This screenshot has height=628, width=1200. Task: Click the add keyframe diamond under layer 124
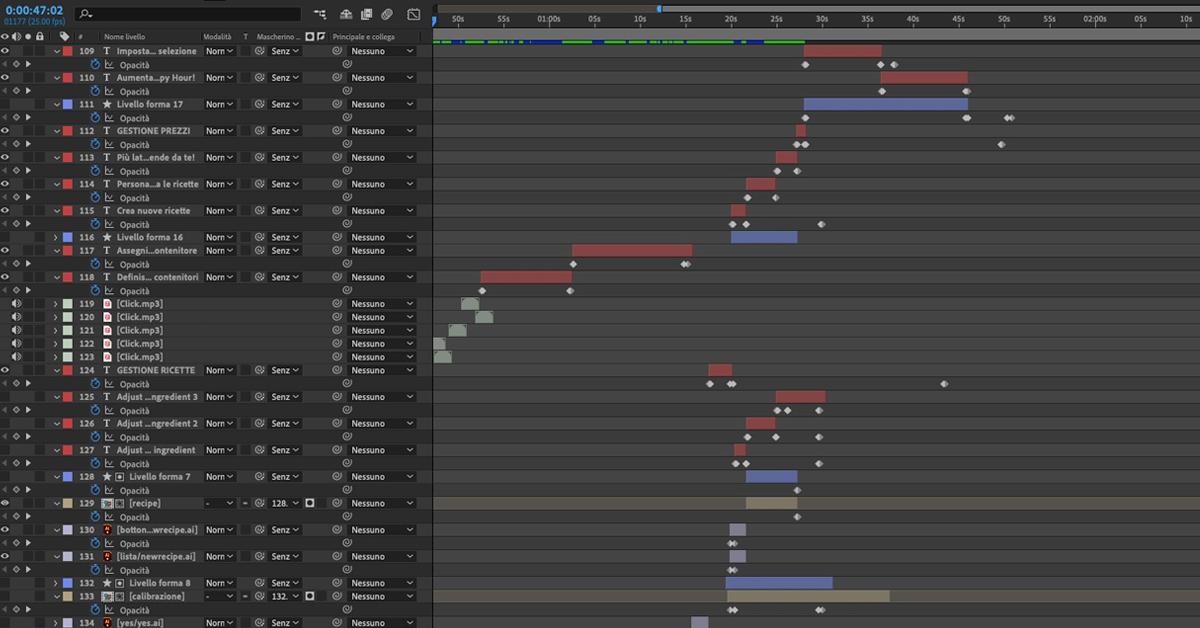(16, 384)
